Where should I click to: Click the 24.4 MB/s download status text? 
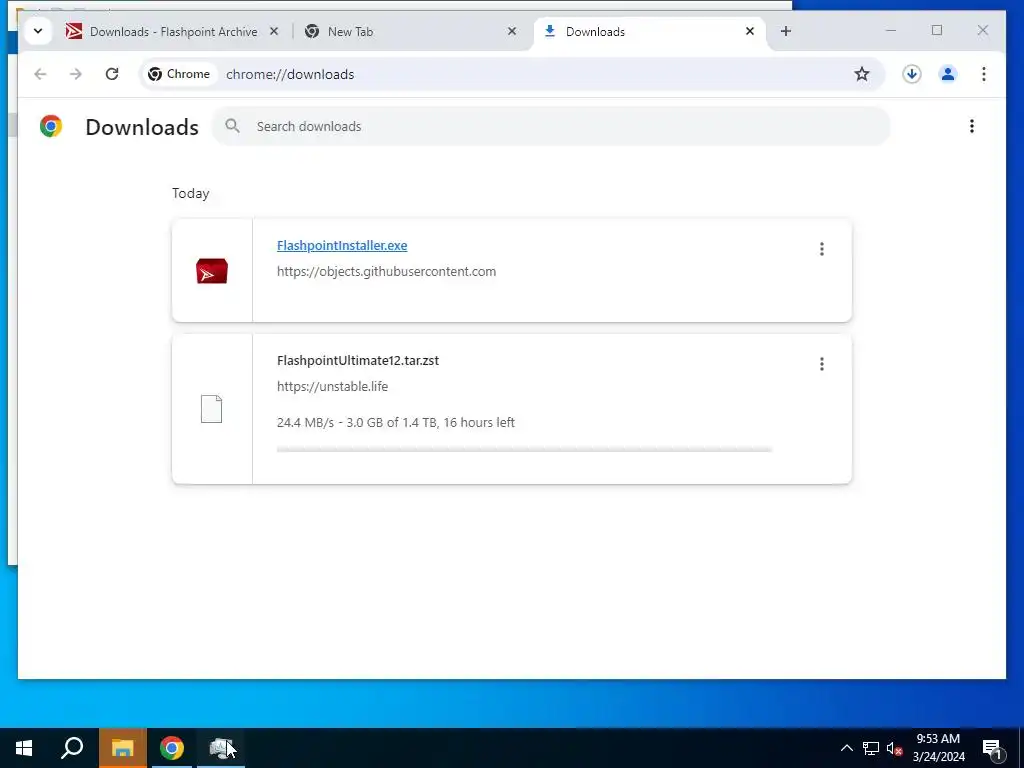coord(396,423)
